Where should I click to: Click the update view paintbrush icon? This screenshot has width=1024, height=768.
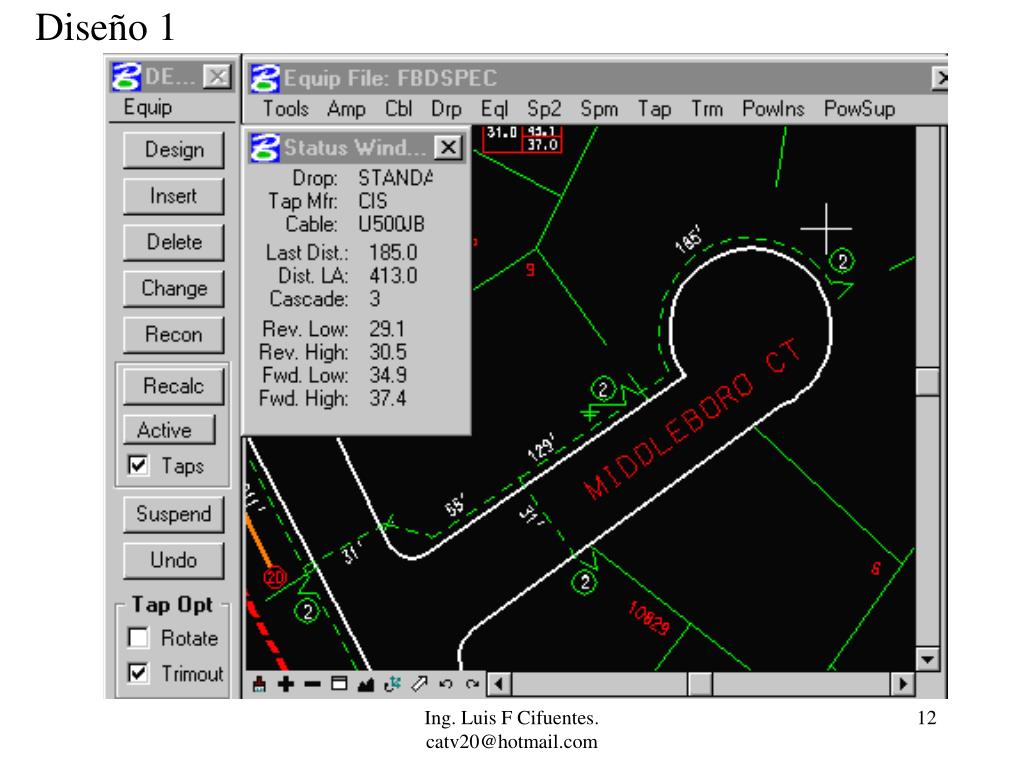click(259, 684)
